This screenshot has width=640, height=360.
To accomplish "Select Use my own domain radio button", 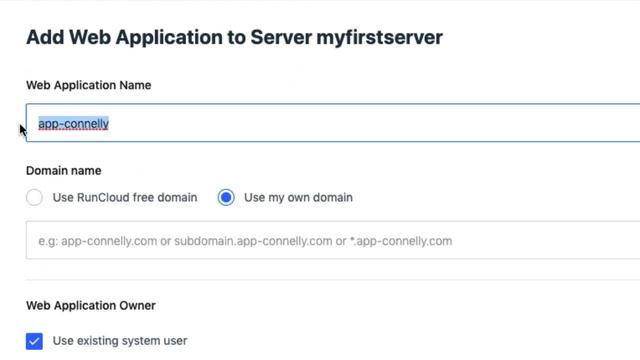I will point(226,198).
